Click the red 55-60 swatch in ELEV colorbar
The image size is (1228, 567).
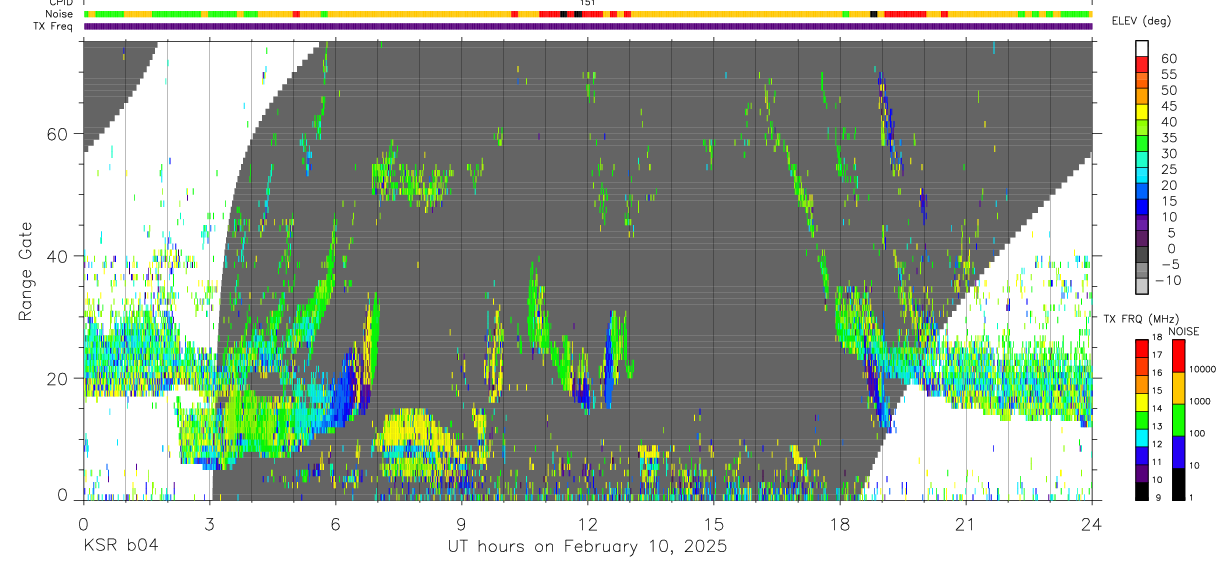tap(1141, 66)
